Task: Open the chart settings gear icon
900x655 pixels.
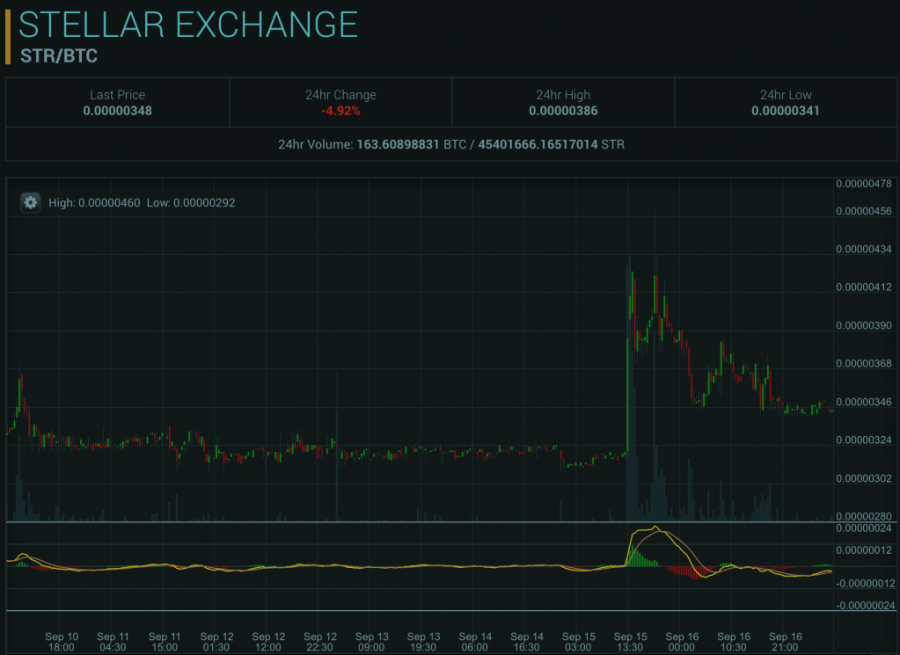Action: tap(30, 203)
